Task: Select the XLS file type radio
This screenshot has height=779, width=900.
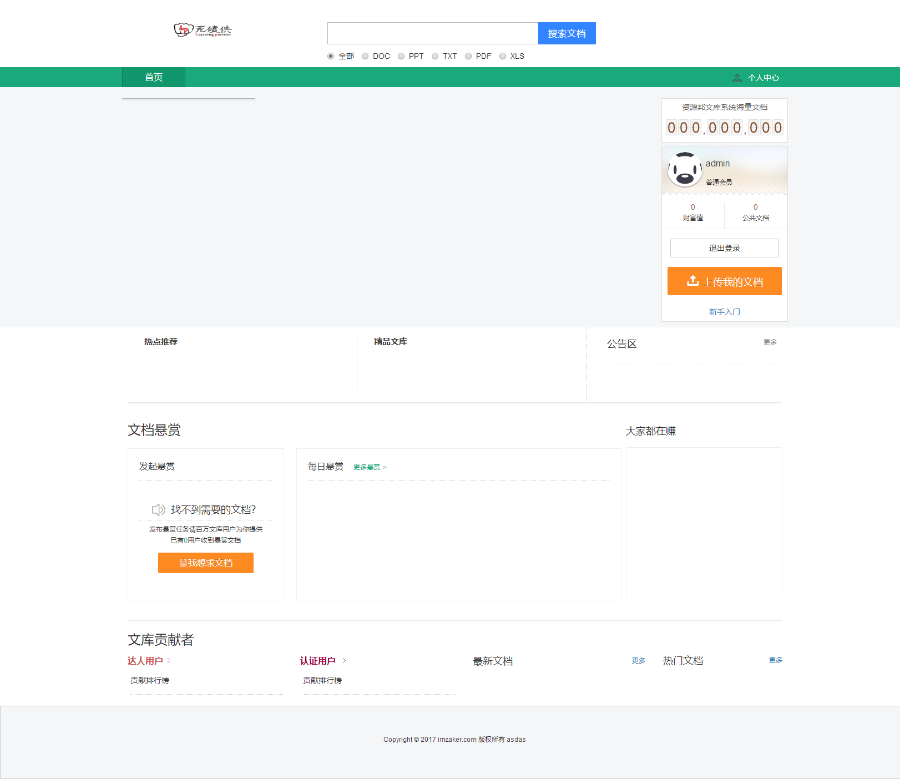Action: (503, 56)
